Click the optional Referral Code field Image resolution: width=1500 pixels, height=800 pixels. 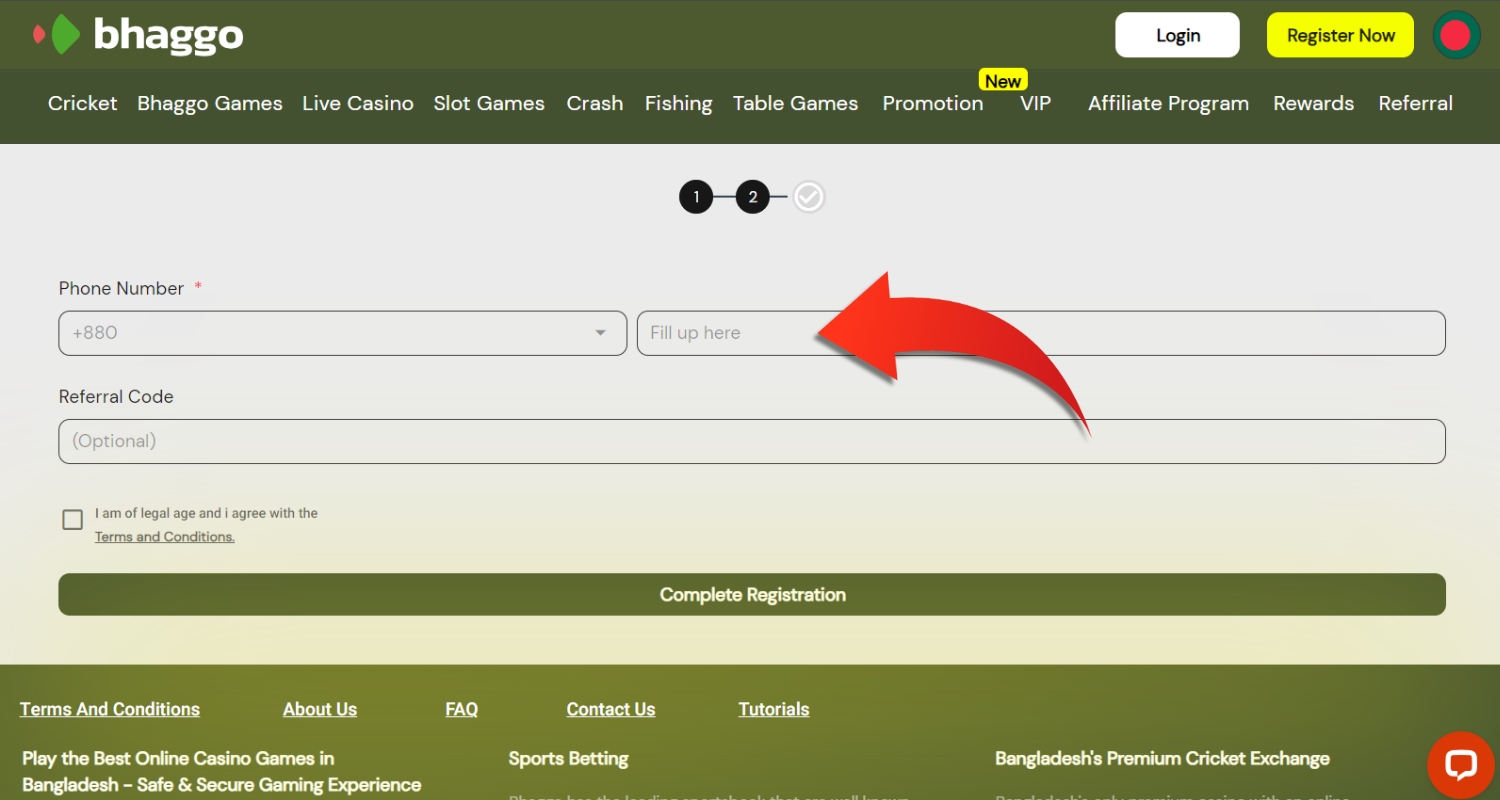pos(752,441)
